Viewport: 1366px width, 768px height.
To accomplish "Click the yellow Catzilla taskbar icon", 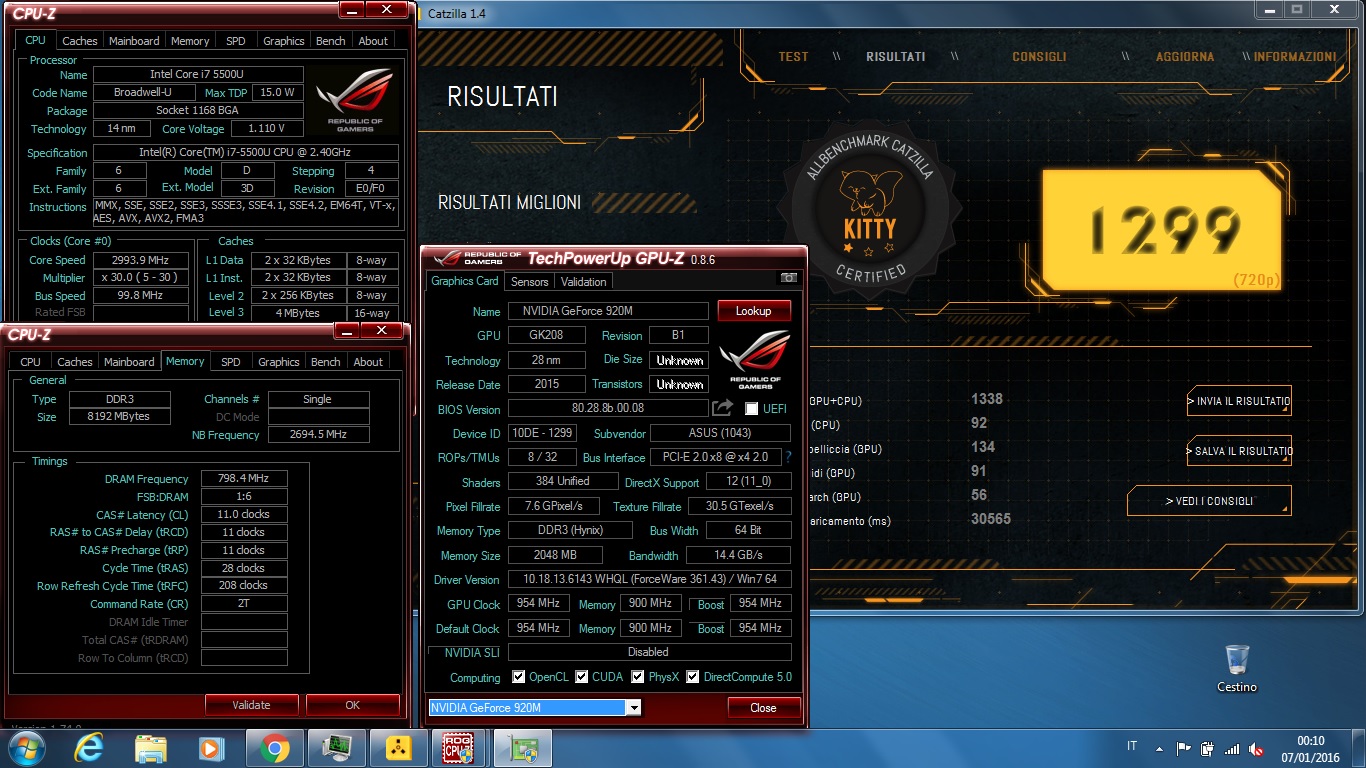I will (398, 748).
